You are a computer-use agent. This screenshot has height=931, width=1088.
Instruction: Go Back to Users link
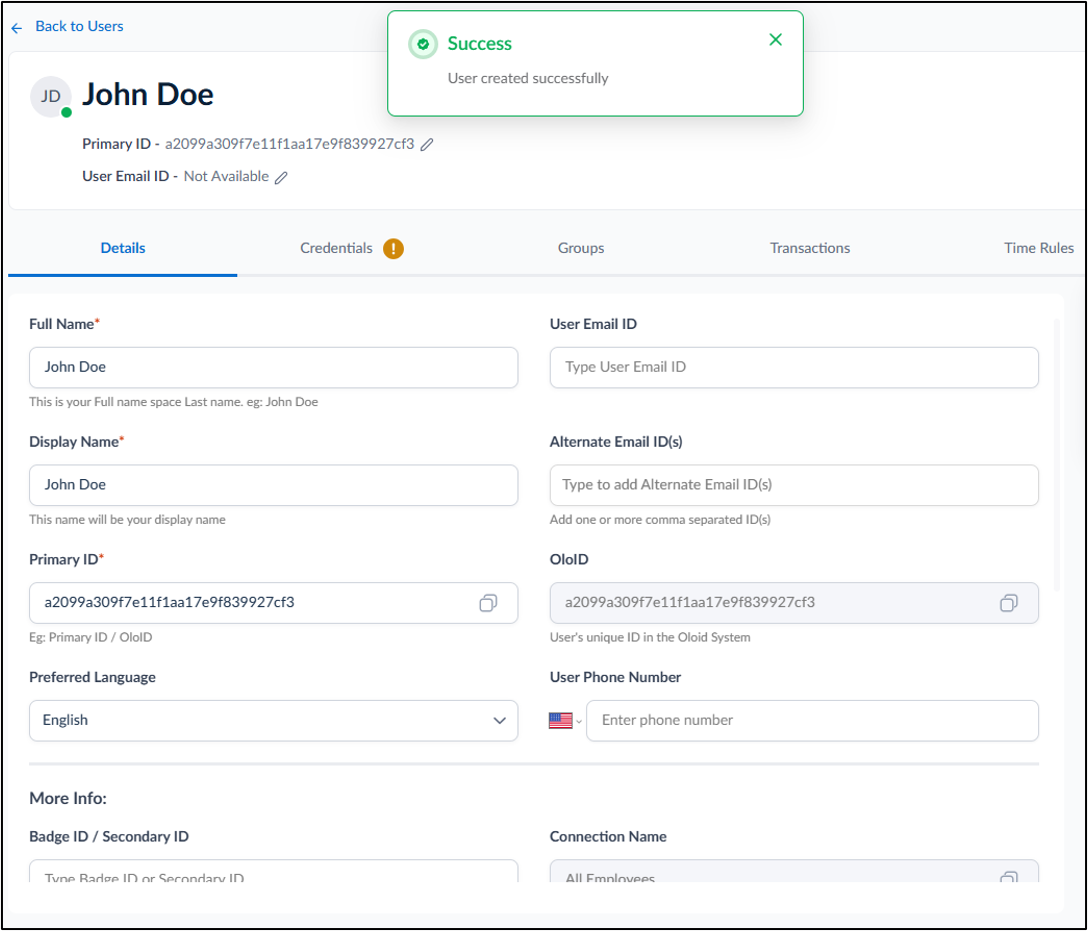point(79,26)
